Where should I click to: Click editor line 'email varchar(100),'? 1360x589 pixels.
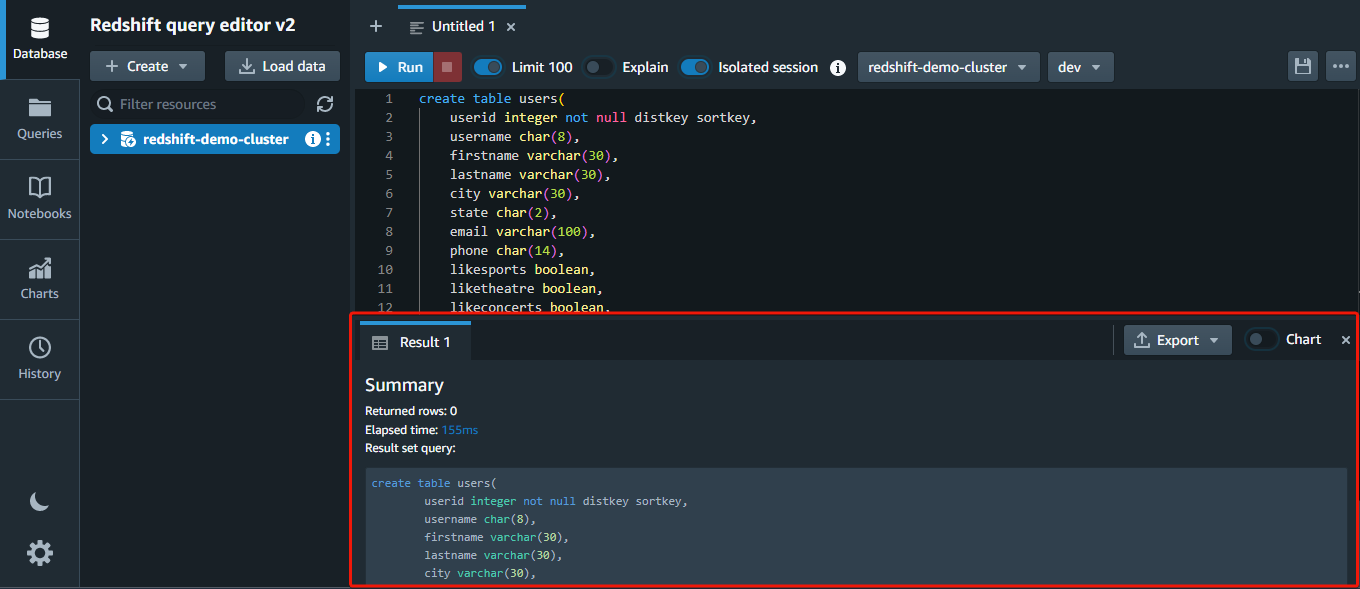click(x=523, y=232)
